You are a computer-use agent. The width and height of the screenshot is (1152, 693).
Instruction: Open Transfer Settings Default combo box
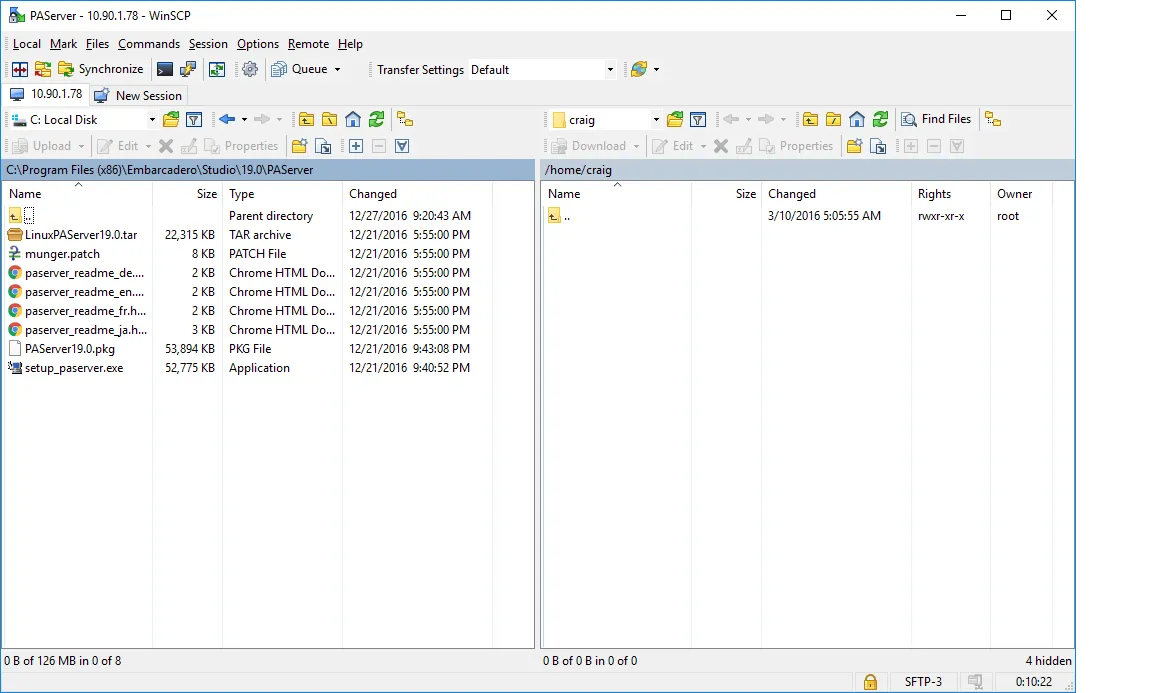tap(542, 70)
